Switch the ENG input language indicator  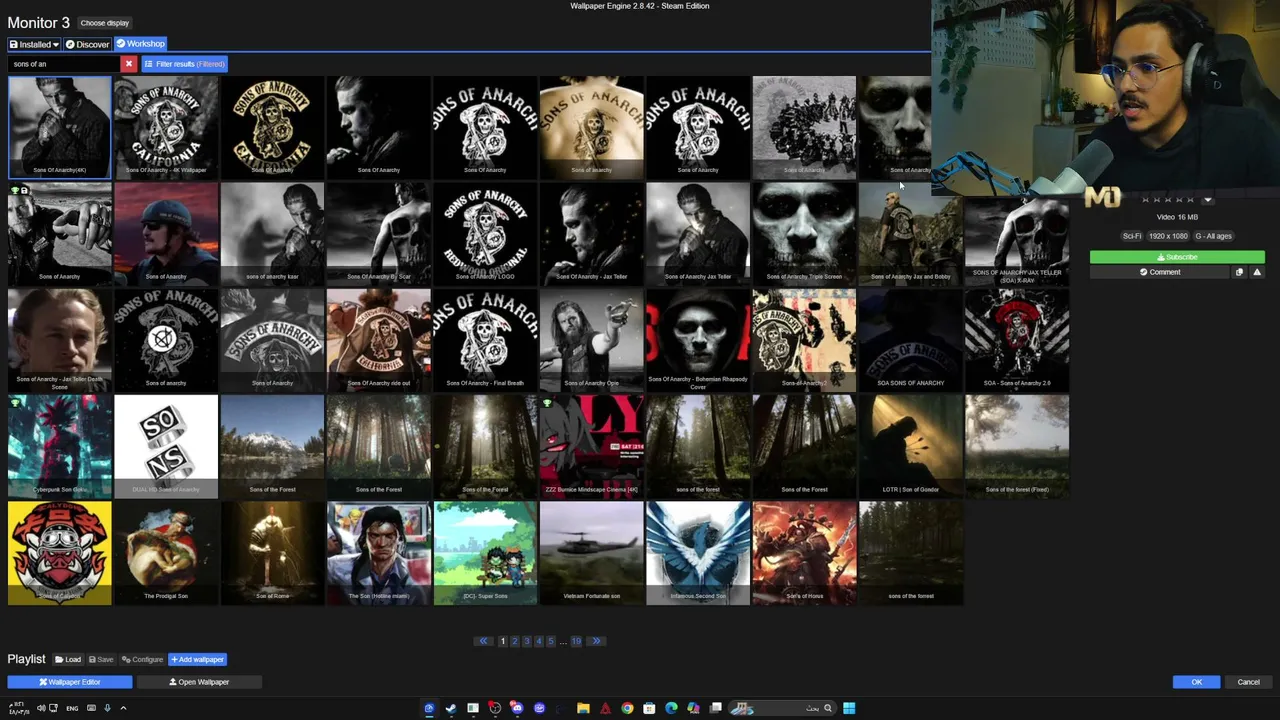(x=72, y=708)
